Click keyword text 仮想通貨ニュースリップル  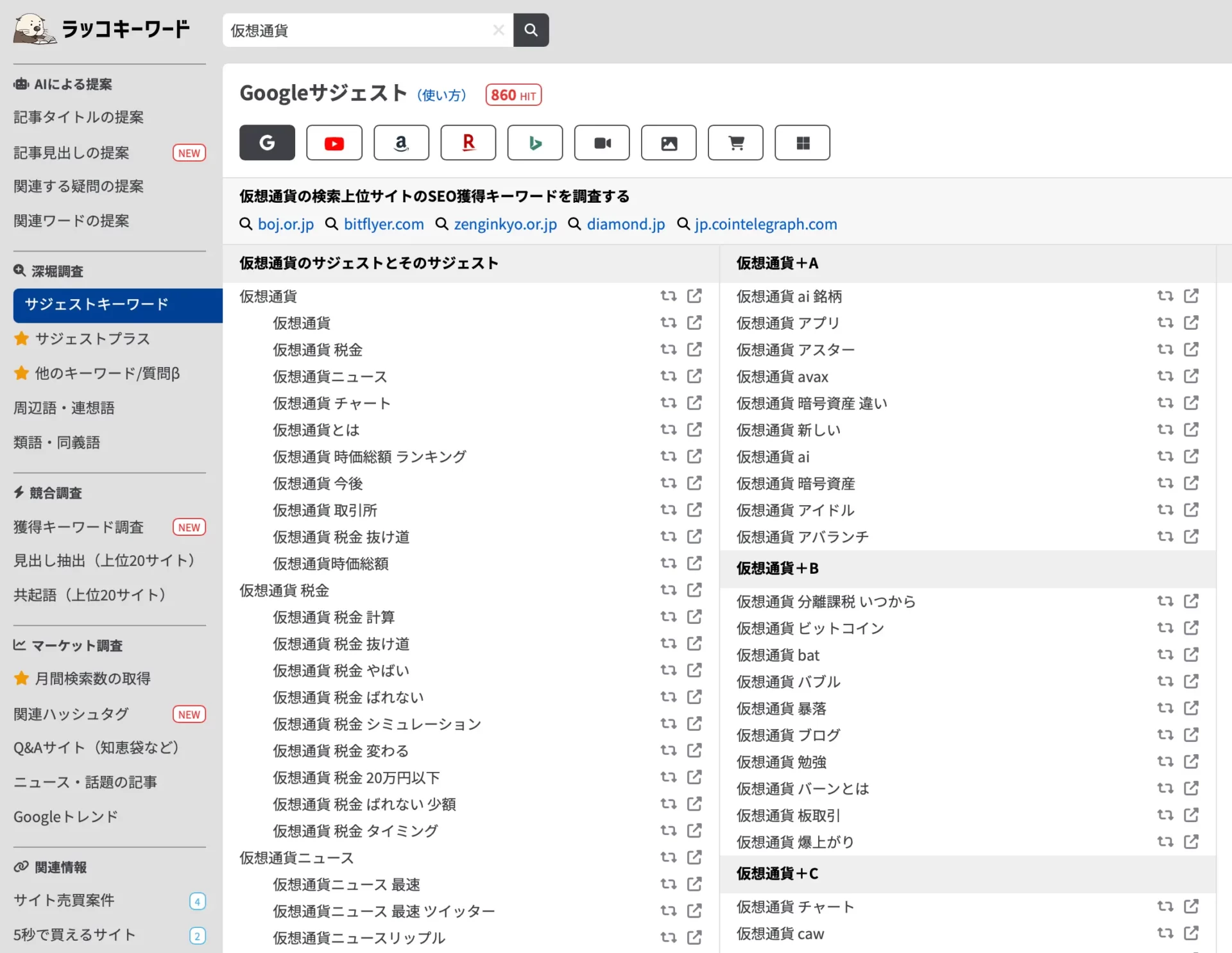(359, 938)
